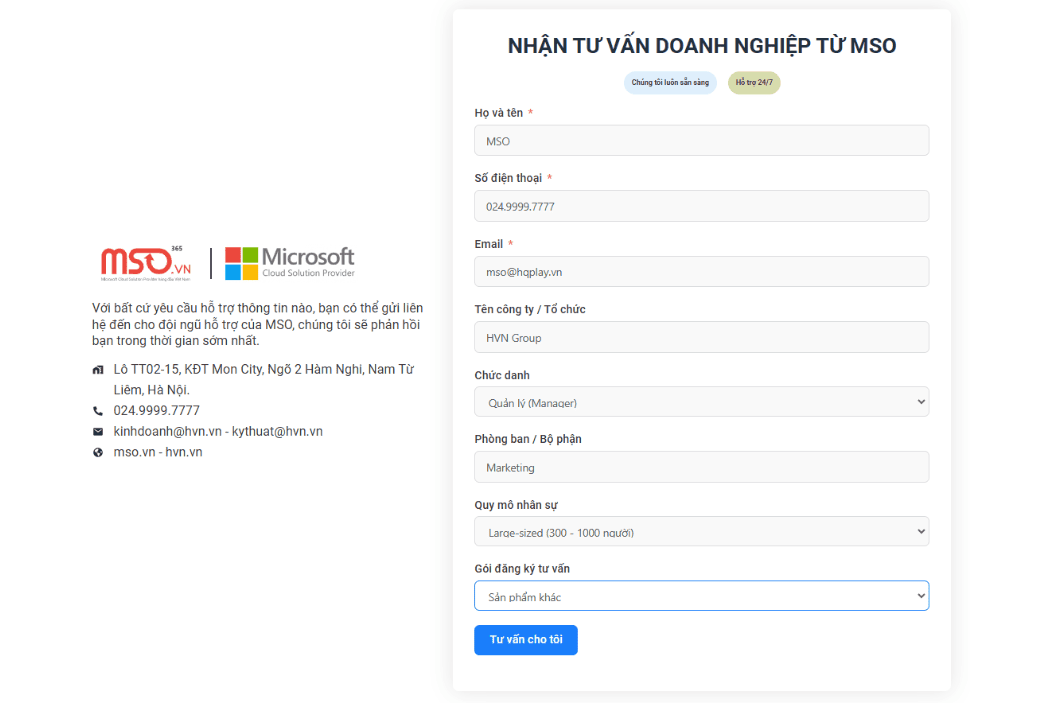Image resolution: width=1061 pixels, height=711 pixels.
Task: Click the MSO.vn logo
Action: click(145, 263)
